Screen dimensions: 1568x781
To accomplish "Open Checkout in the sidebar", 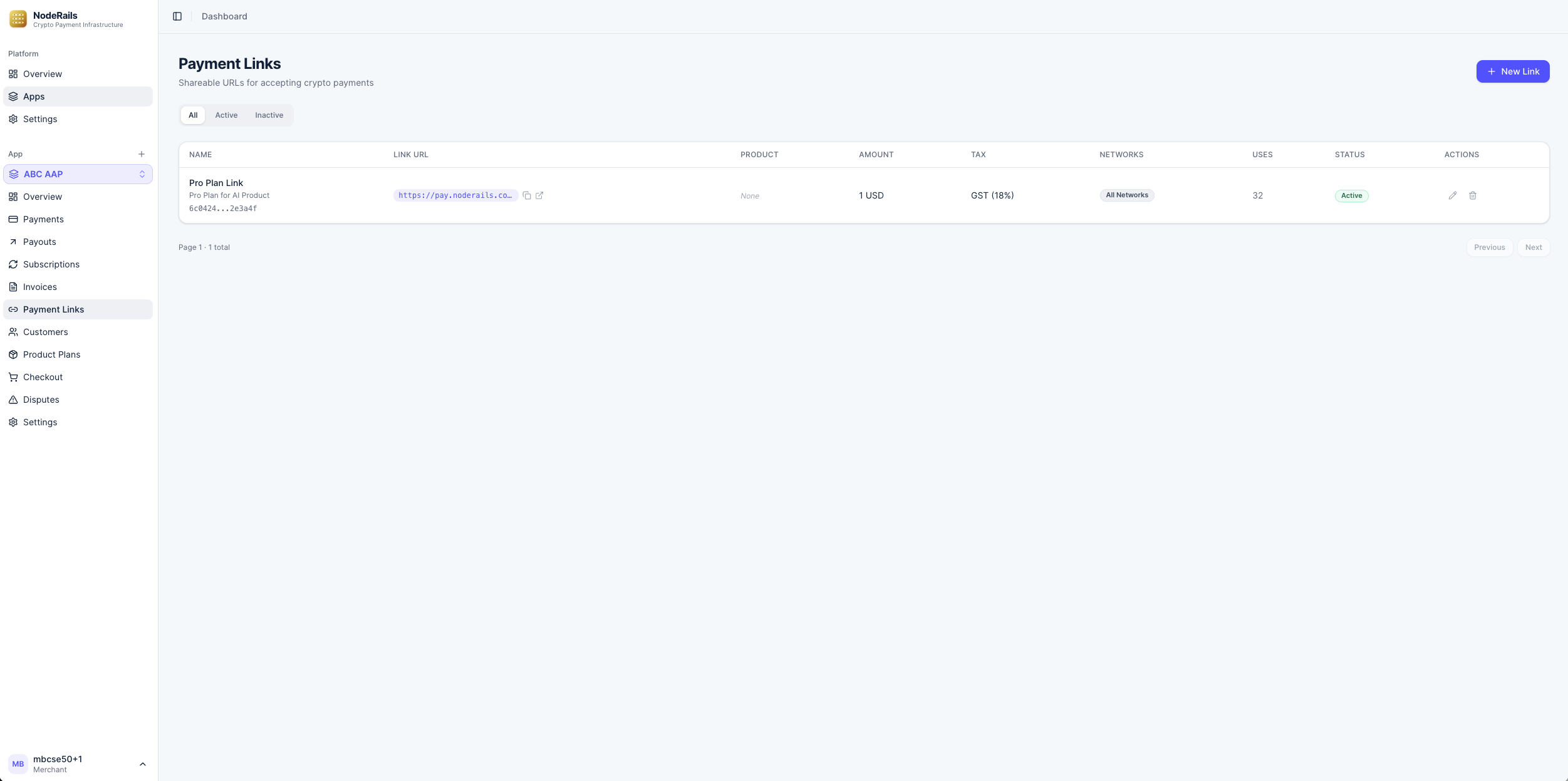I will pyautogui.click(x=43, y=377).
